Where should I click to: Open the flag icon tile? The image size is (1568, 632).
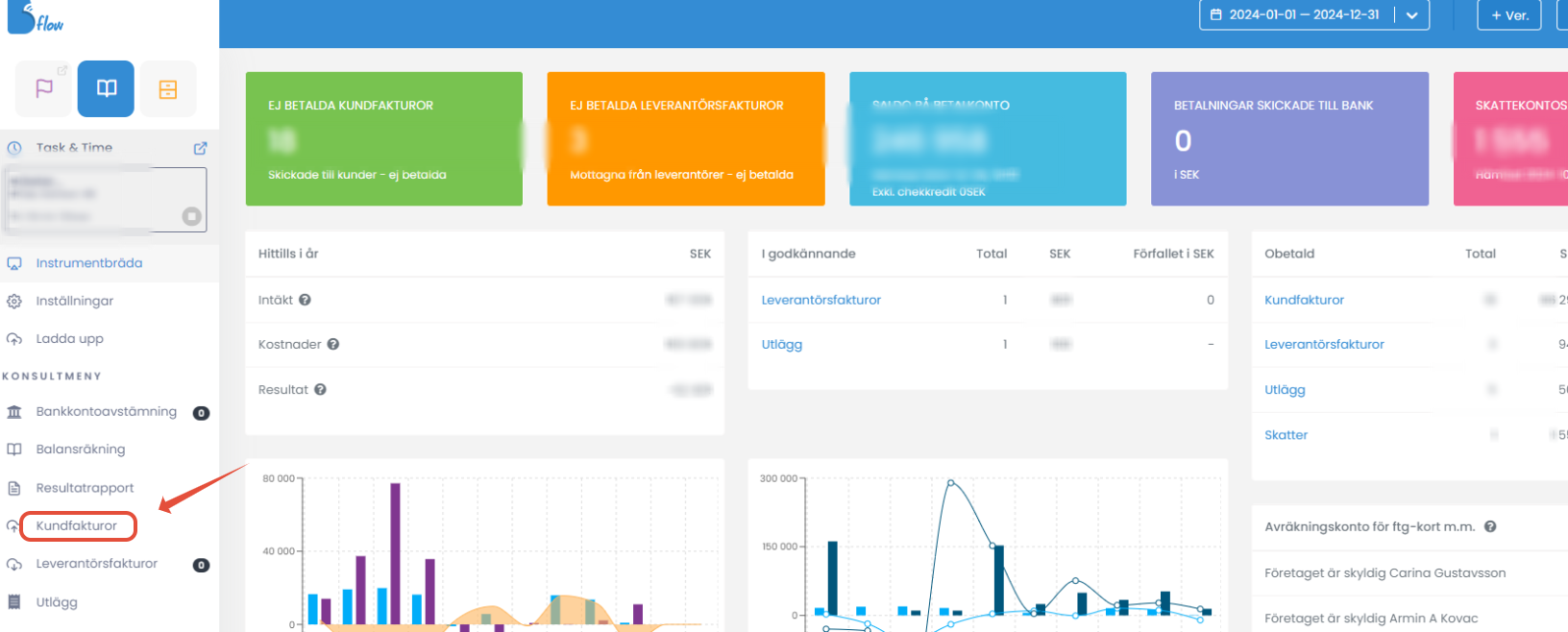[x=44, y=88]
